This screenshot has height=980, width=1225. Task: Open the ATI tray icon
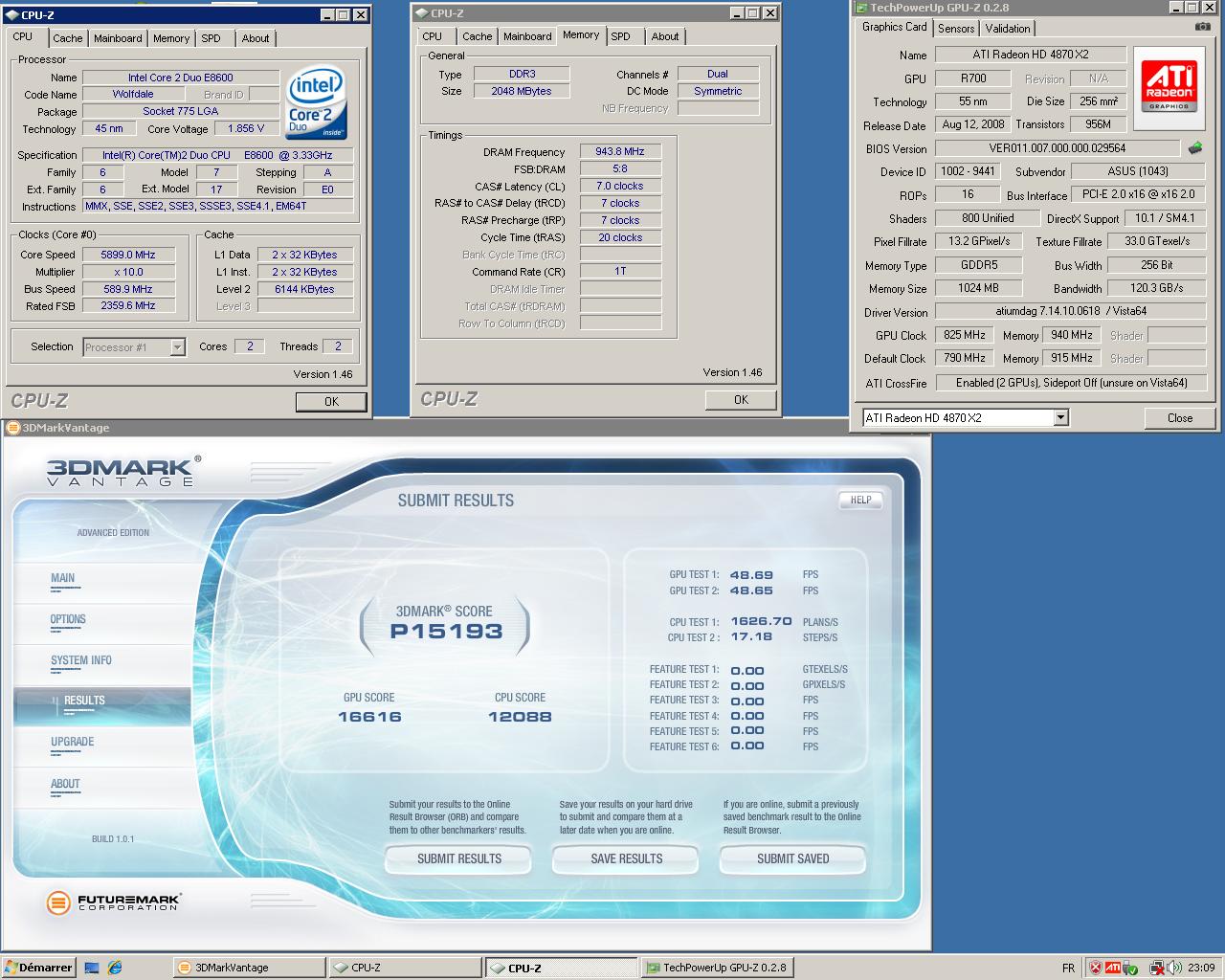coord(1113,968)
